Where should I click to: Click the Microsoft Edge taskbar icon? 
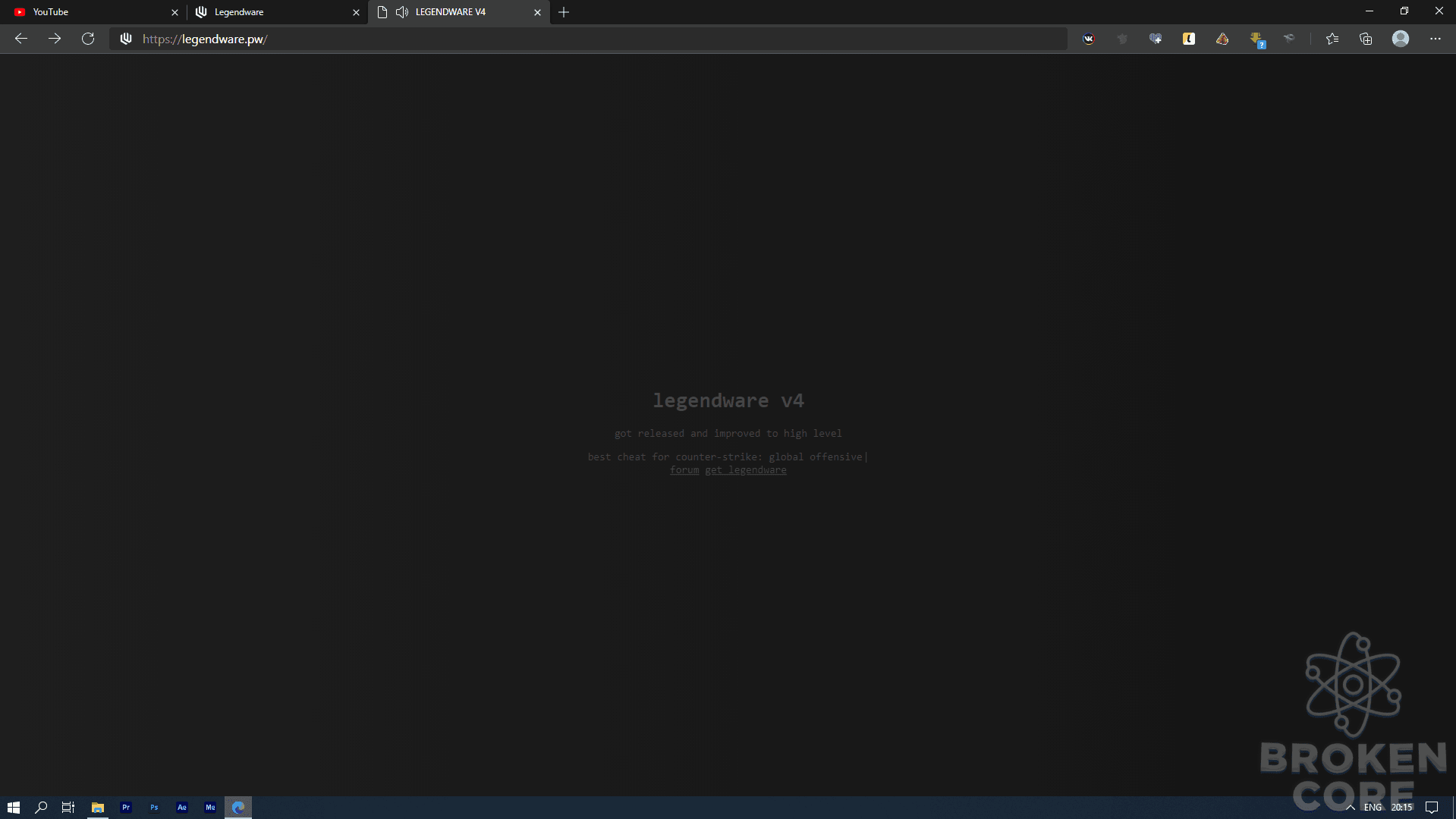point(238,808)
